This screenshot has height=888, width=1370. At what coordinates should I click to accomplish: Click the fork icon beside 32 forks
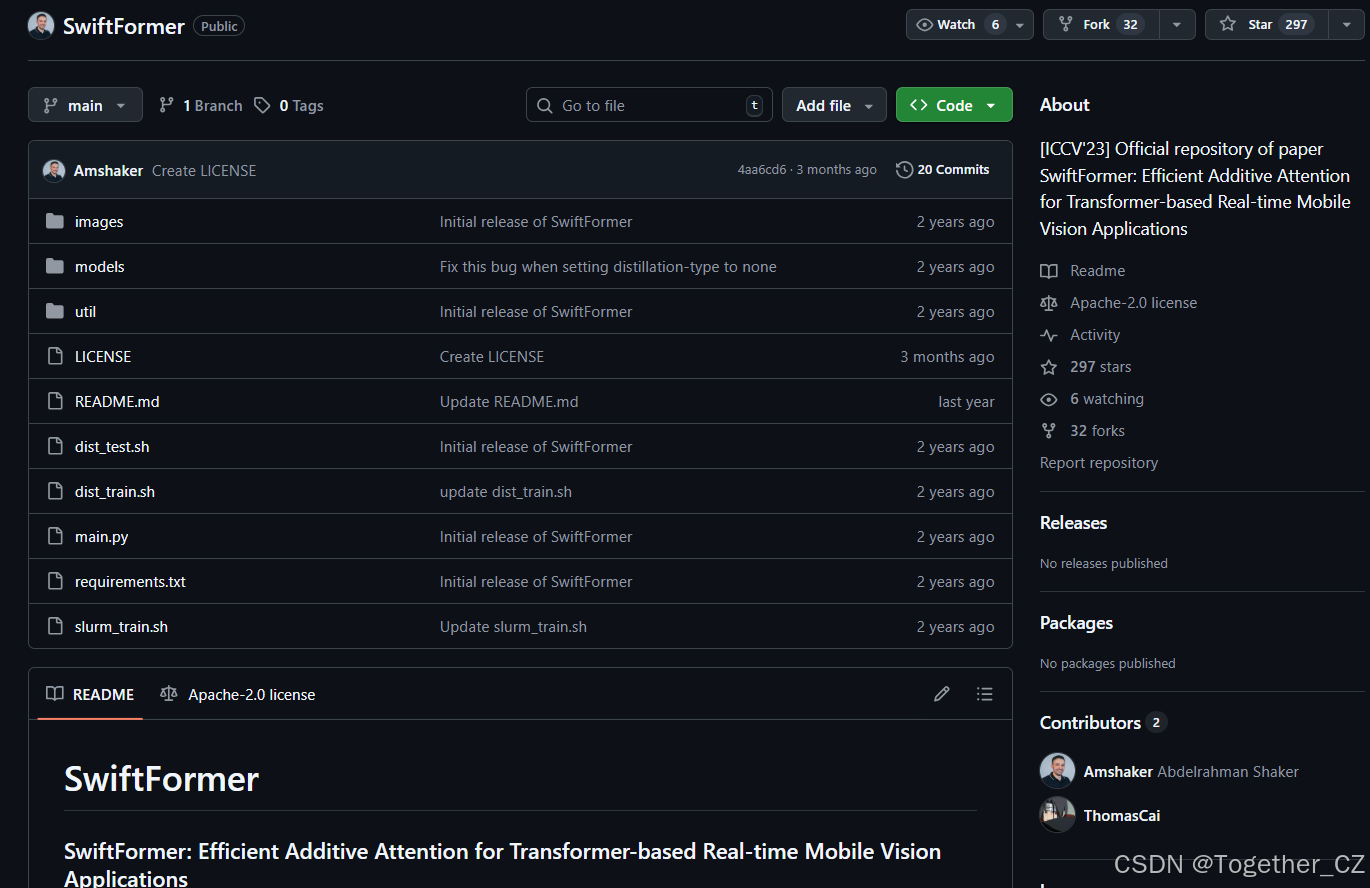coord(1049,431)
